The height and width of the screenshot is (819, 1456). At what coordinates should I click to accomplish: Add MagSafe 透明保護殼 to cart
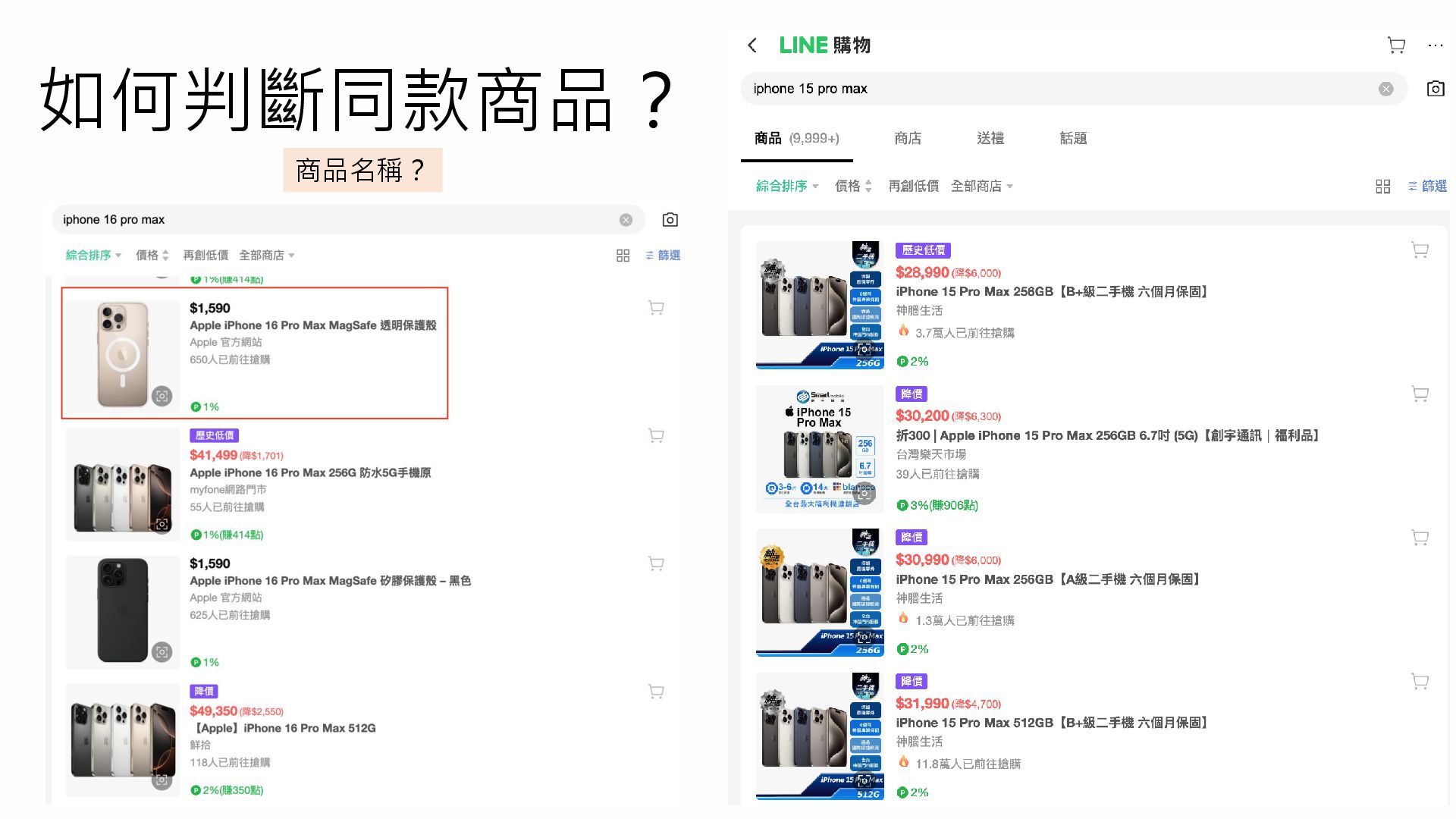point(656,308)
